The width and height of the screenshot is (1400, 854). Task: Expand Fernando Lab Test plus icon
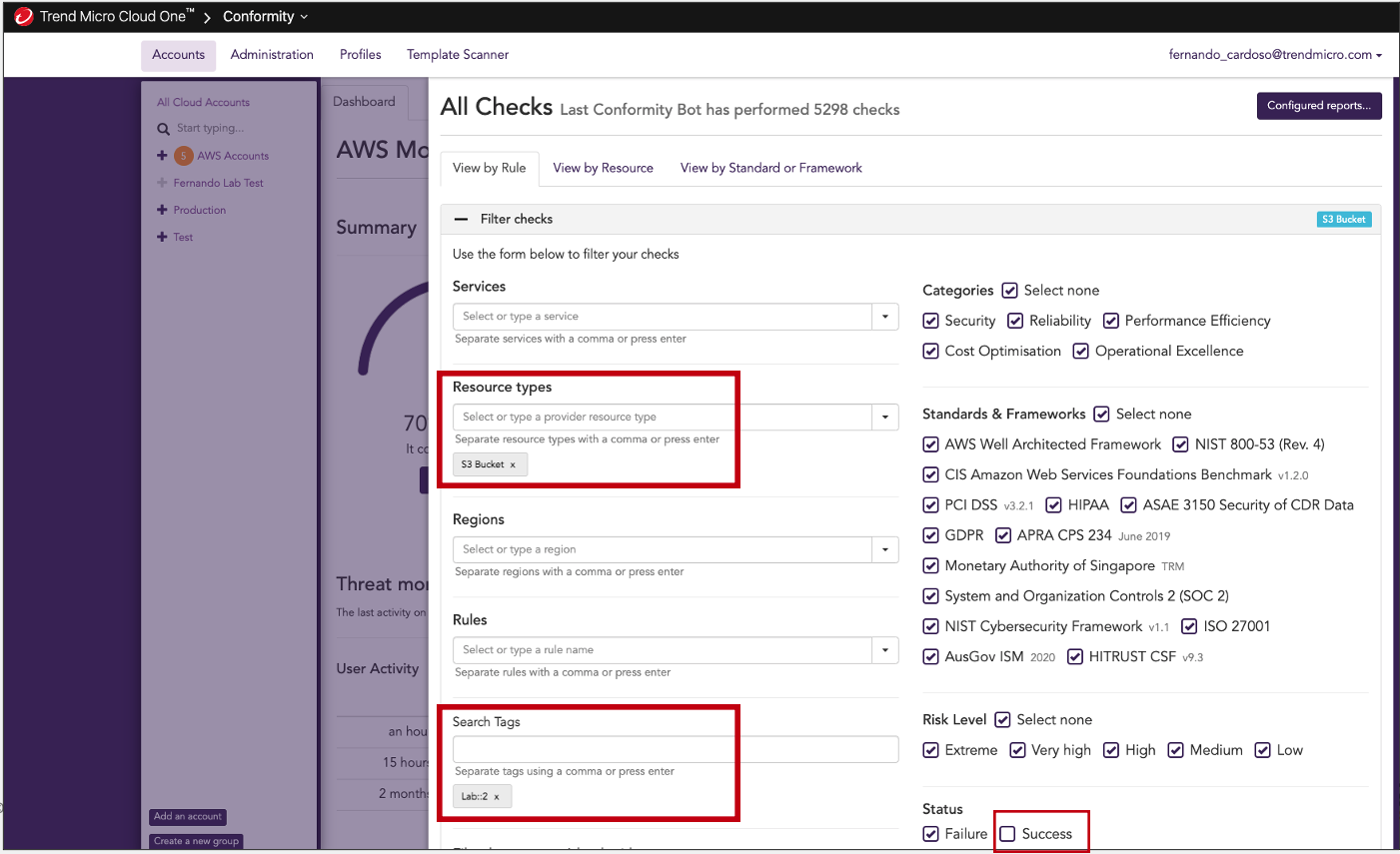pyautogui.click(x=162, y=183)
